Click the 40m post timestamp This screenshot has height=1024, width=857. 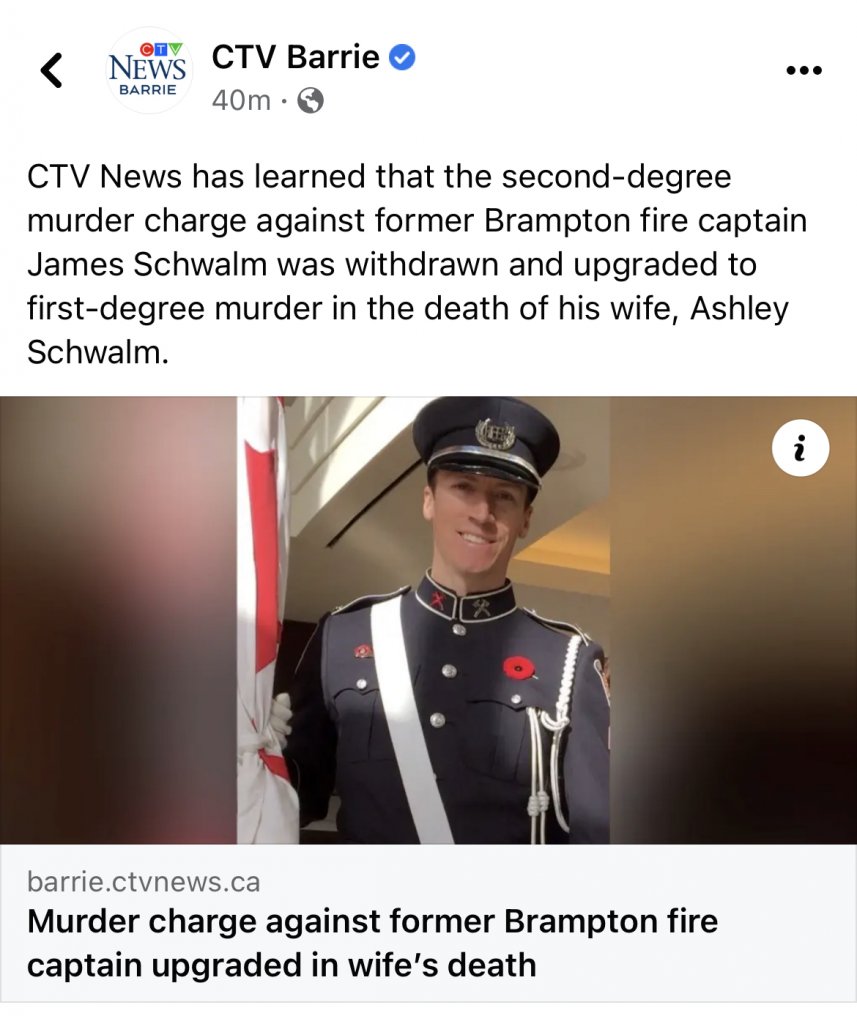click(241, 101)
